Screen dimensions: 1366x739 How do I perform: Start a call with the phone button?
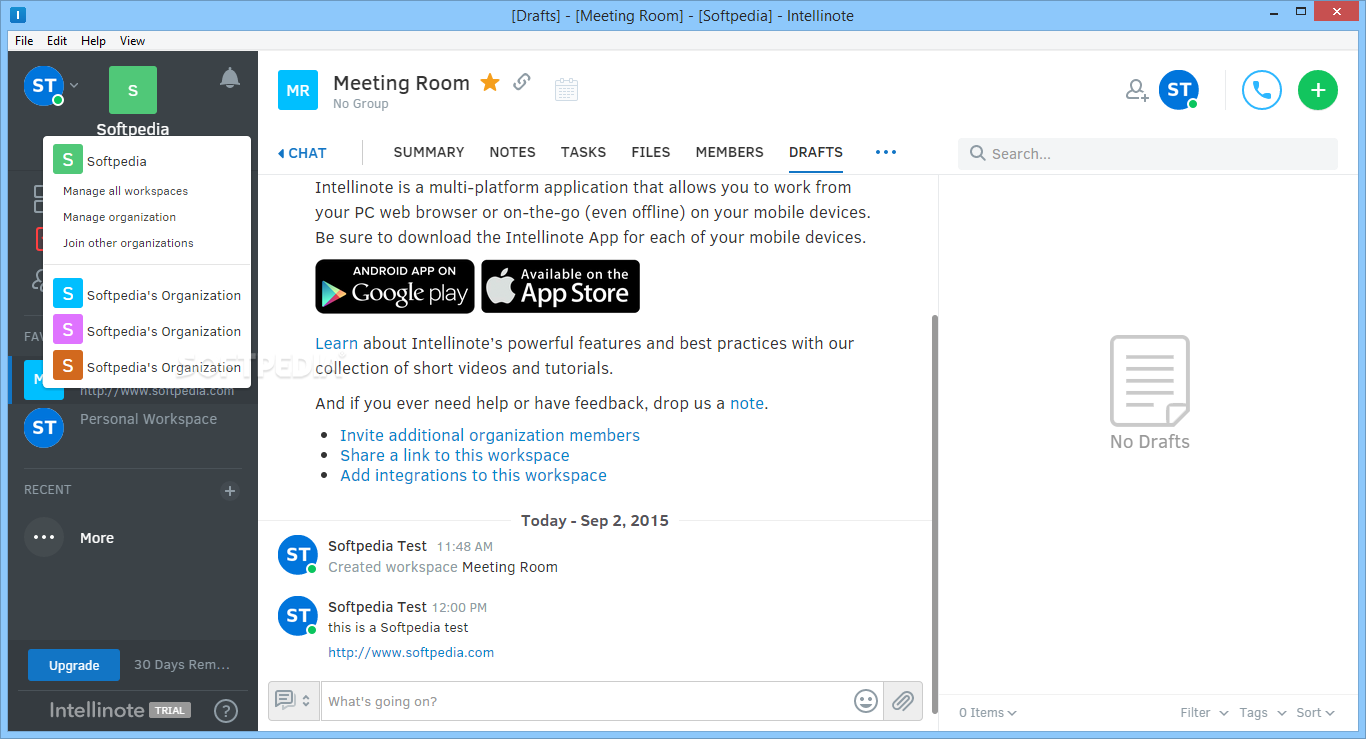[x=1262, y=90]
